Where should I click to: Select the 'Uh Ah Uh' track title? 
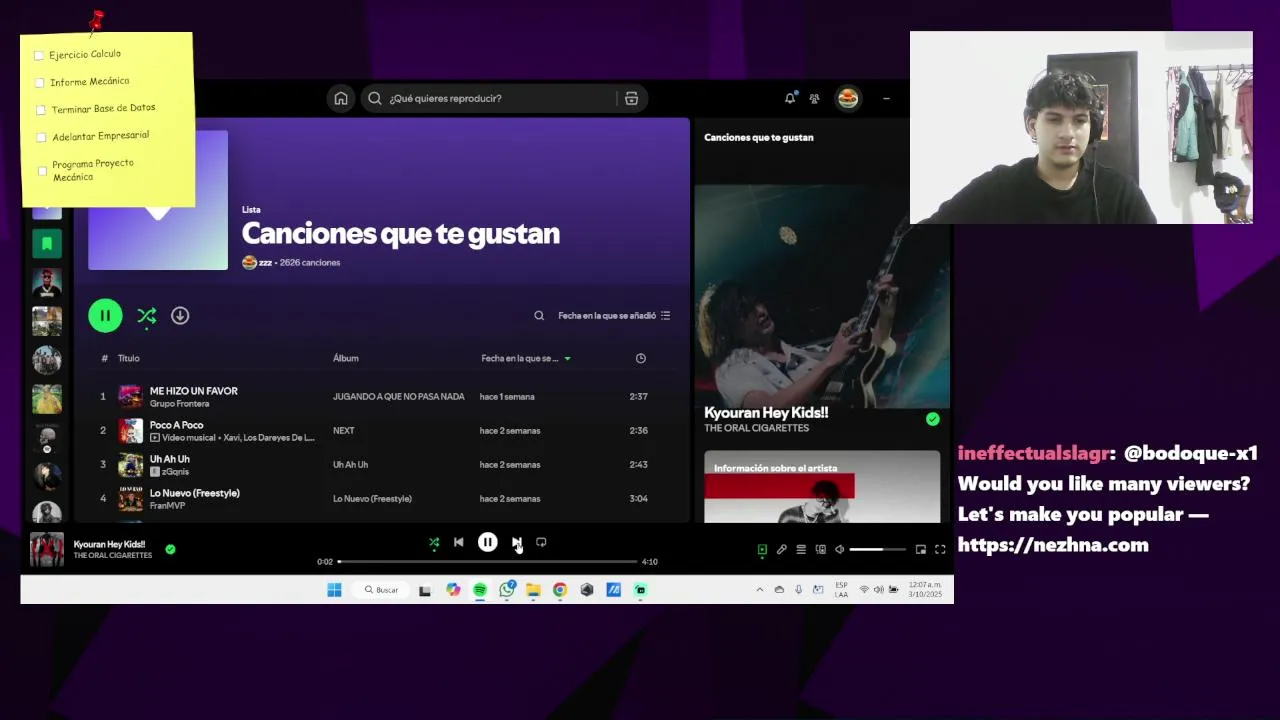coord(169,459)
